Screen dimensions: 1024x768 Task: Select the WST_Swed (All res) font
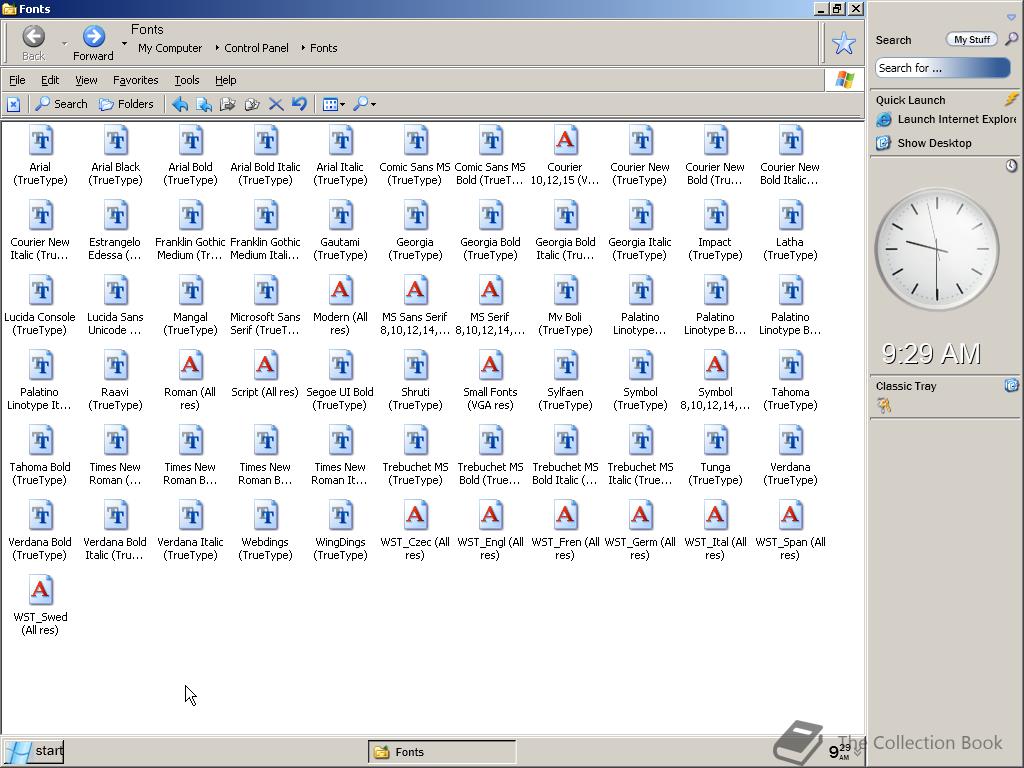tap(40, 605)
